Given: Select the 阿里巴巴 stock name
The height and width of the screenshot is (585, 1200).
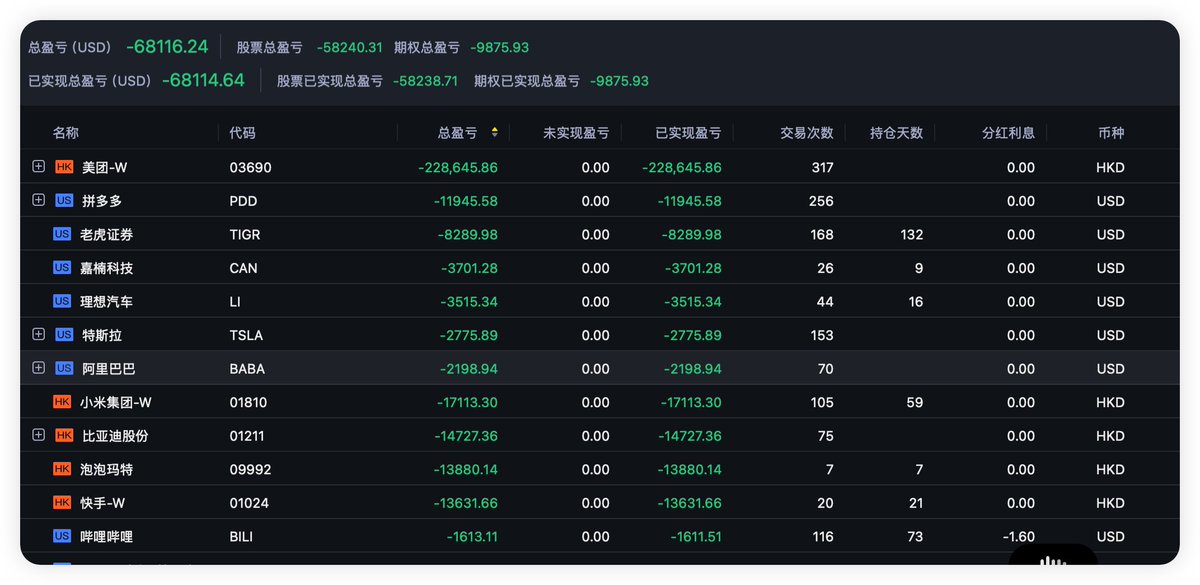Looking at the screenshot, I should click(x=108, y=369).
